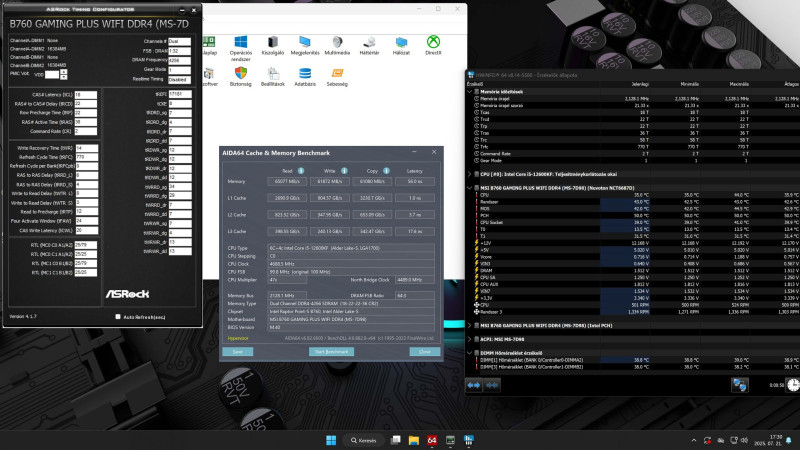
Task: Open the Hálózat icon in AIDA64
Action: click(x=402, y=45)
